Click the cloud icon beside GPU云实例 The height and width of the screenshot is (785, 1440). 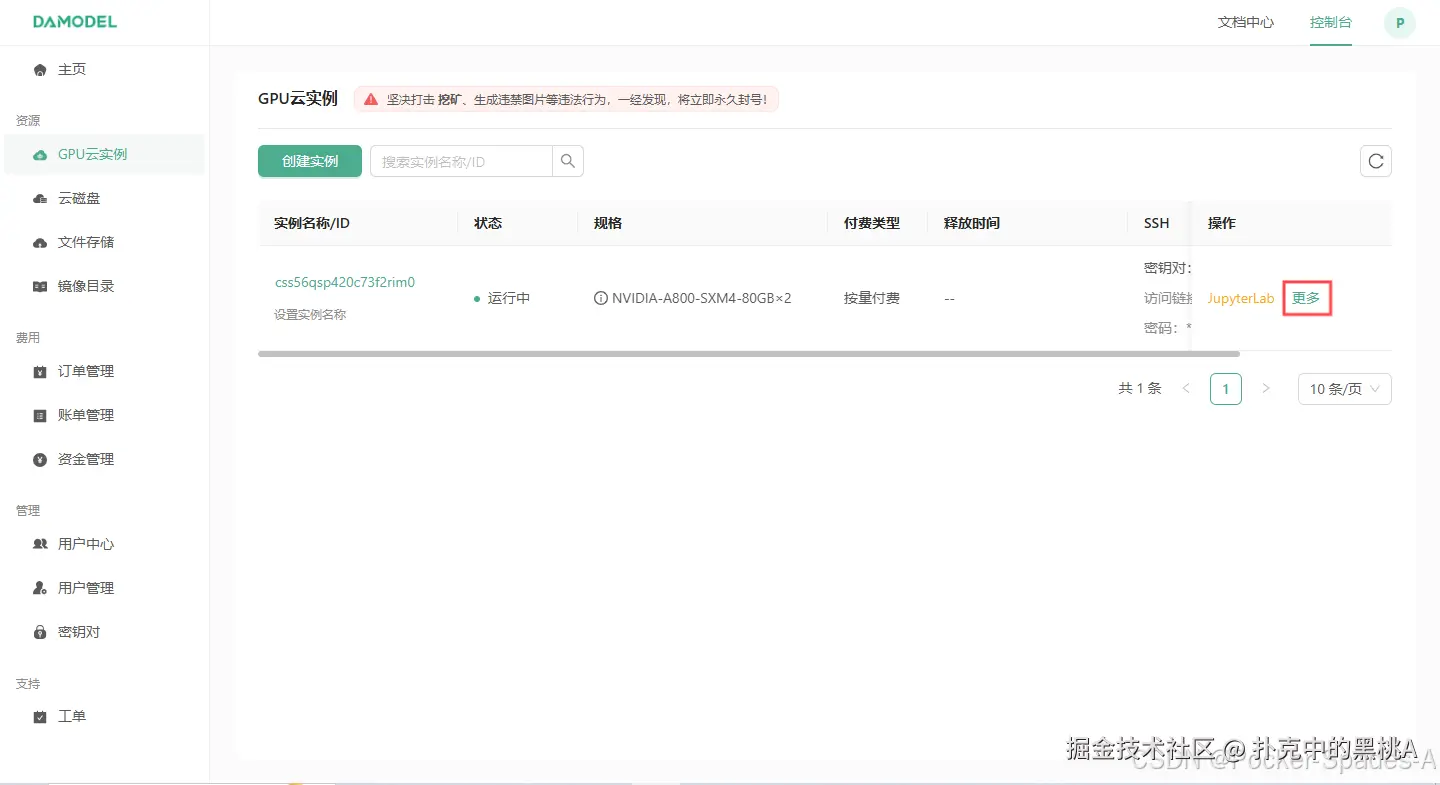pos(40,155)
